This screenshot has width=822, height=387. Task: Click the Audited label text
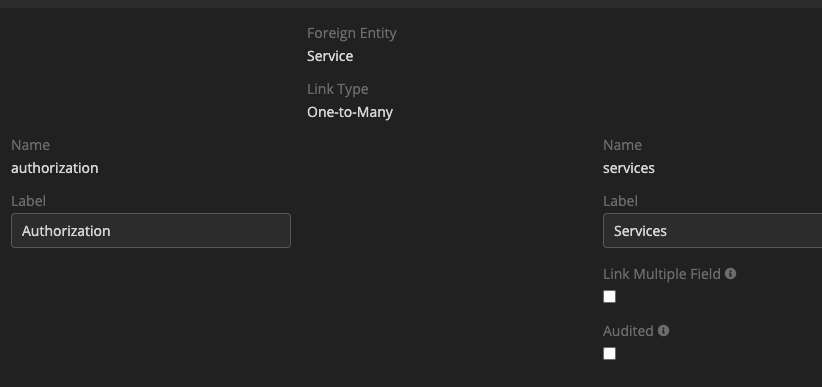pyautogui.click(x=628, y=331)
